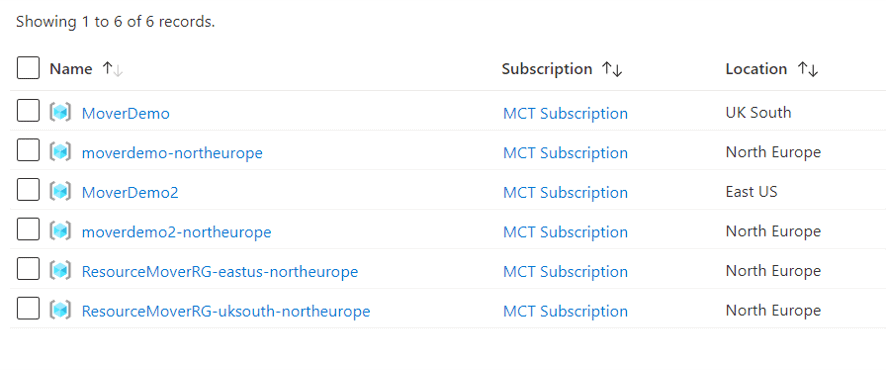The image size is (886, 370).
Task: Open ResourceMoverRG-eastus-northeurope resource group
Action: (220, 272)
